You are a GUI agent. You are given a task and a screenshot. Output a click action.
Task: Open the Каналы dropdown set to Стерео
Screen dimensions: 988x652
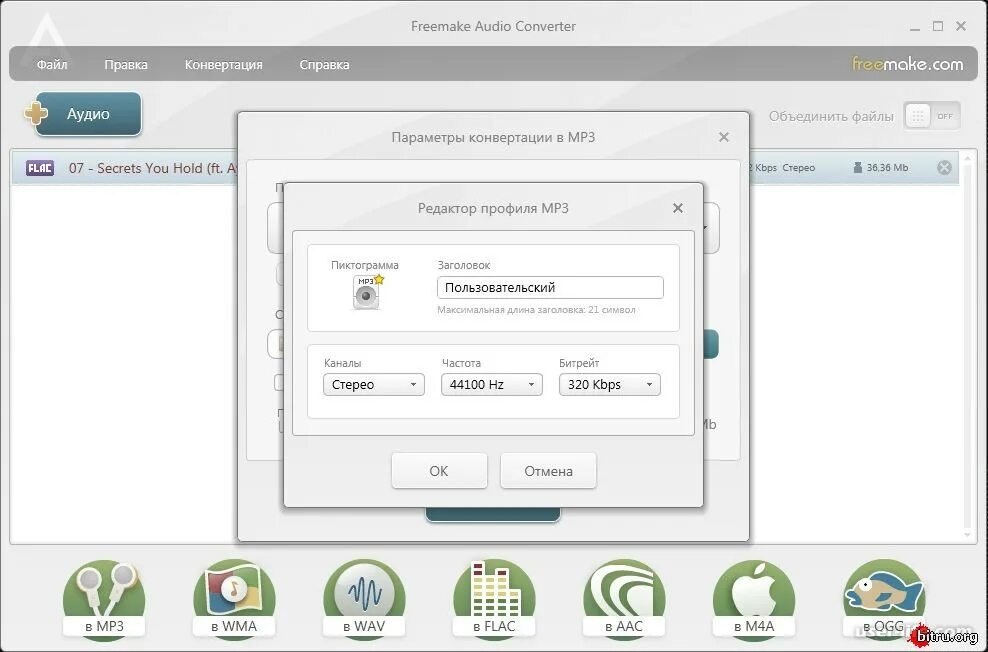(x=374, y=385)
